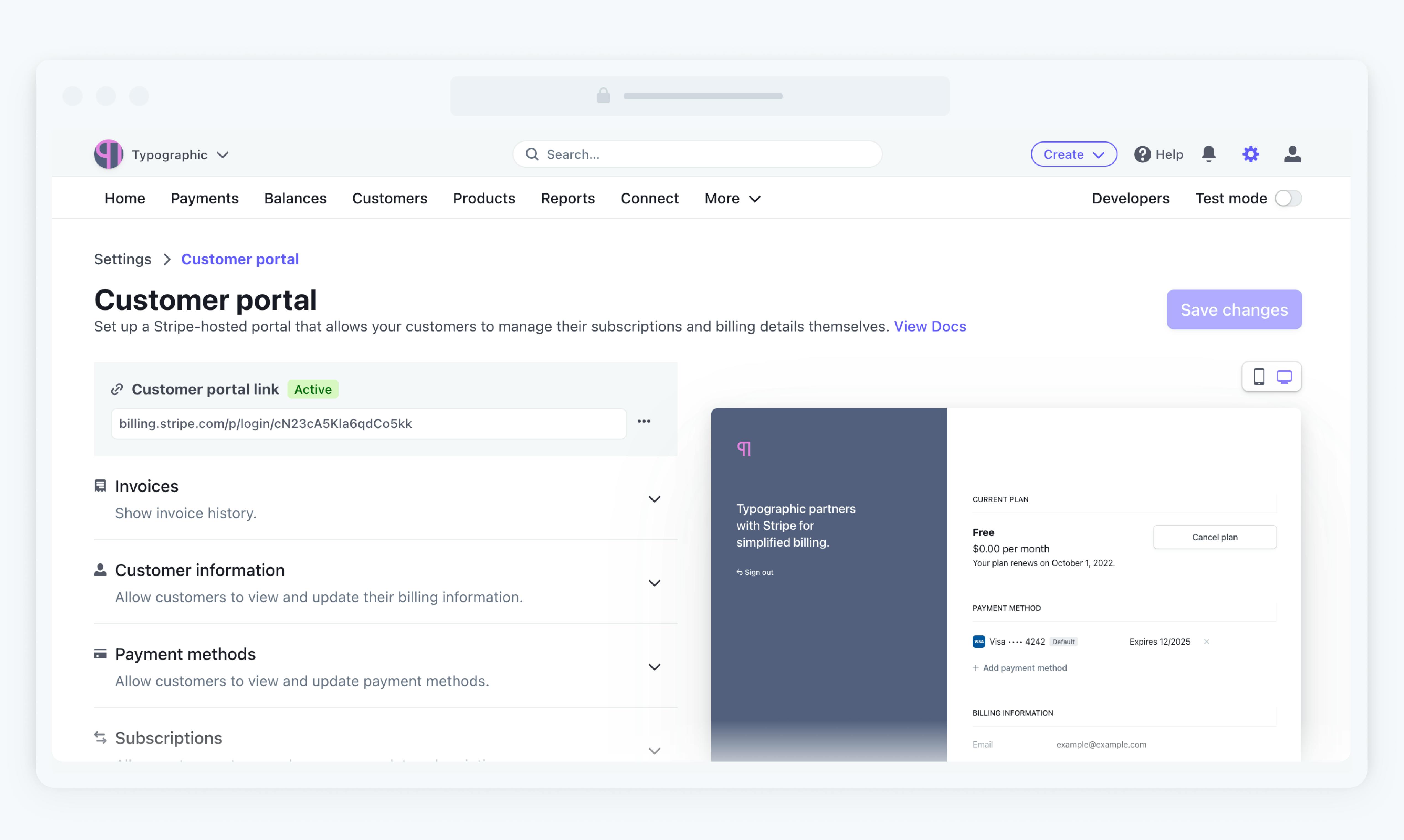Image resolution: width=1404 pixels, height=840 pixels.
Task: Click the Save changes button
Action: point(1234,310)
